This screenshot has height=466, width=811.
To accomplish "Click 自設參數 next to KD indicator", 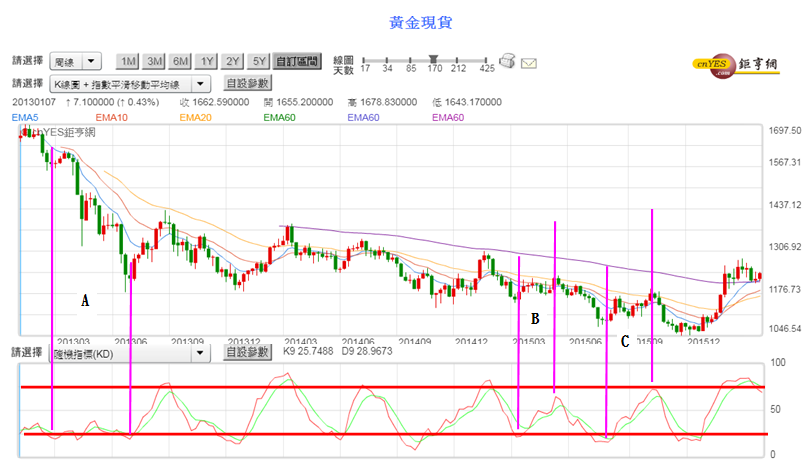I will coord(248,352).
